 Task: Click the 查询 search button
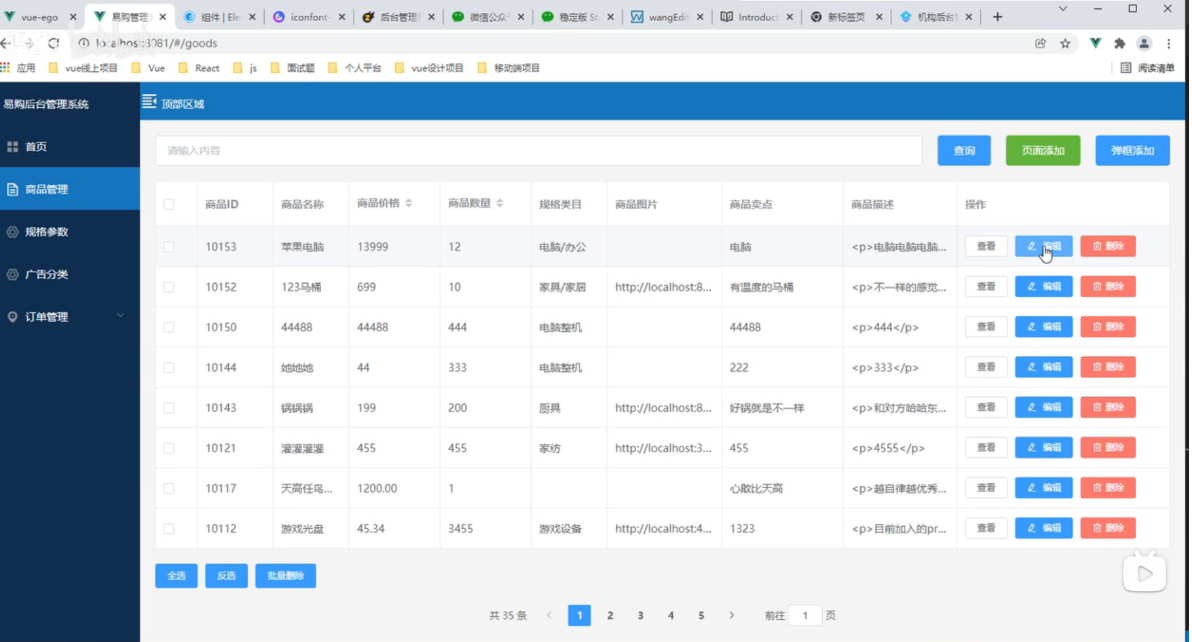964,150
